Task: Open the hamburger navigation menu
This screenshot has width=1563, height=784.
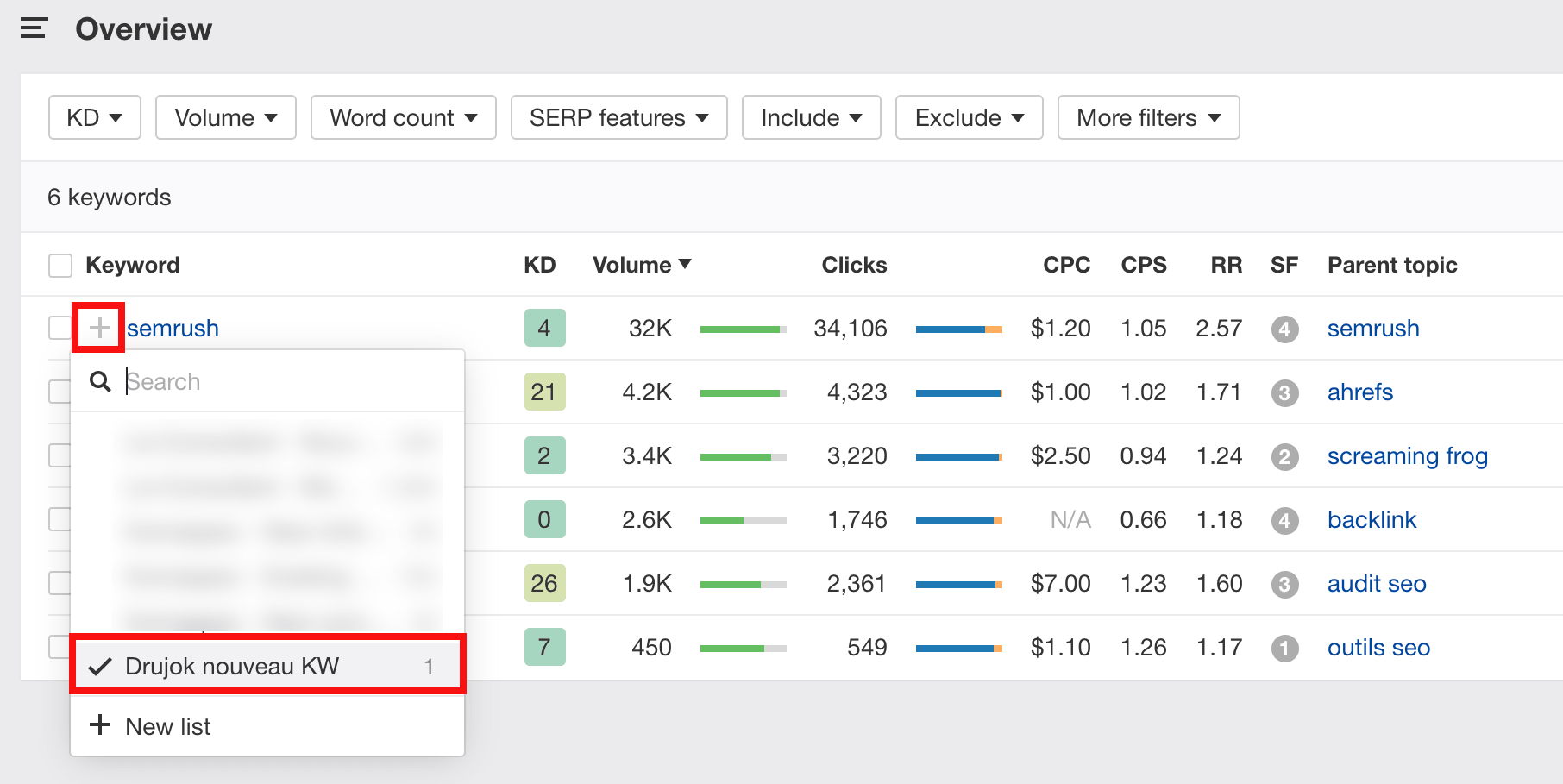Action: pos(34,28)
